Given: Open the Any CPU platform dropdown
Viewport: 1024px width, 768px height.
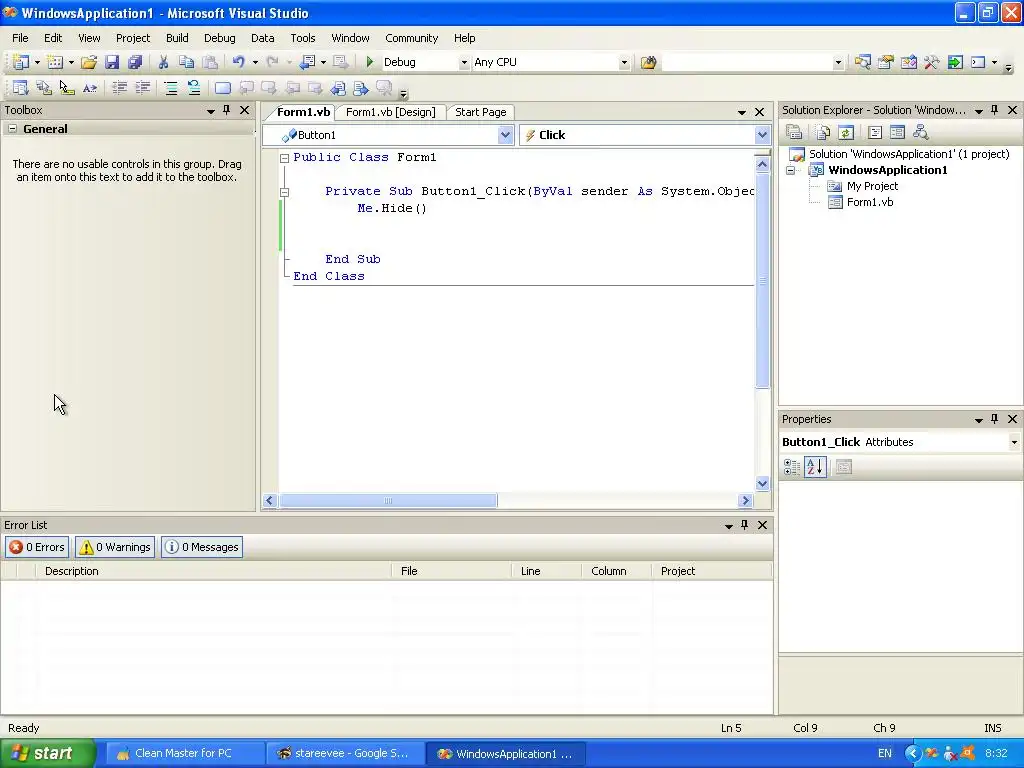Looking at the screenshot, I should tap(624, 62).
